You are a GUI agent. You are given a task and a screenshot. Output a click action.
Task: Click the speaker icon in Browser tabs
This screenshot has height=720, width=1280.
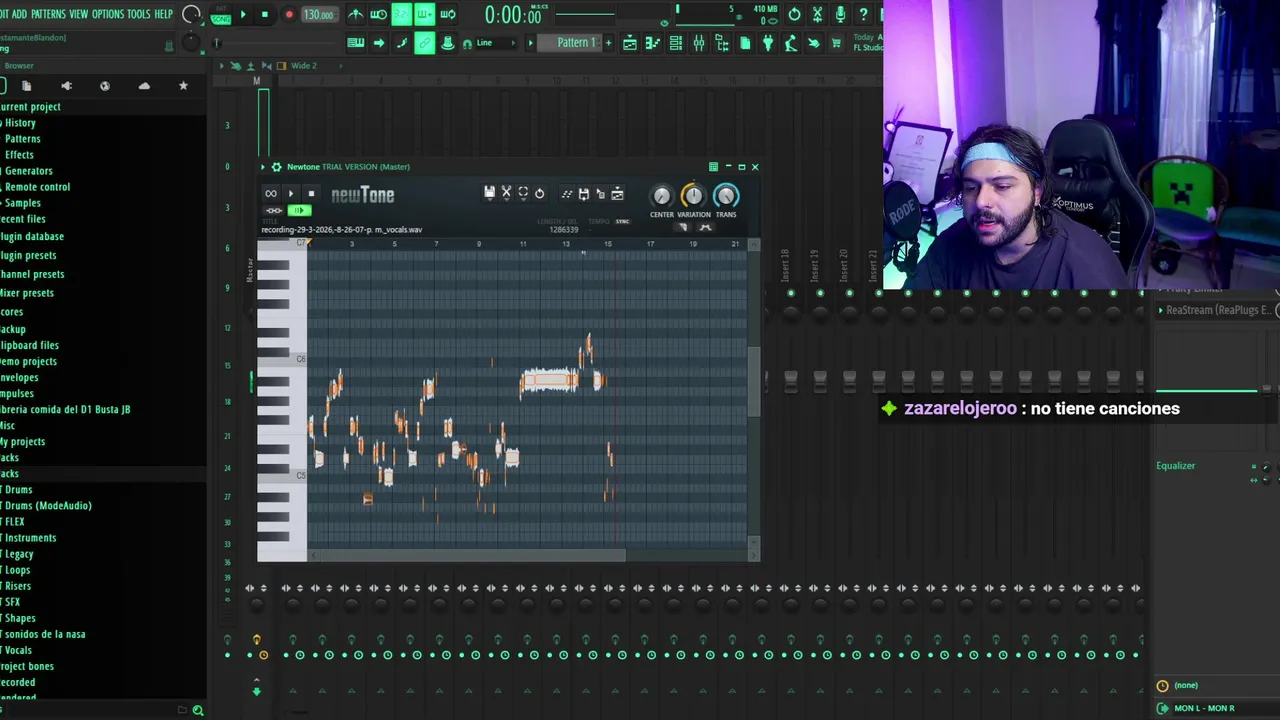66,86
